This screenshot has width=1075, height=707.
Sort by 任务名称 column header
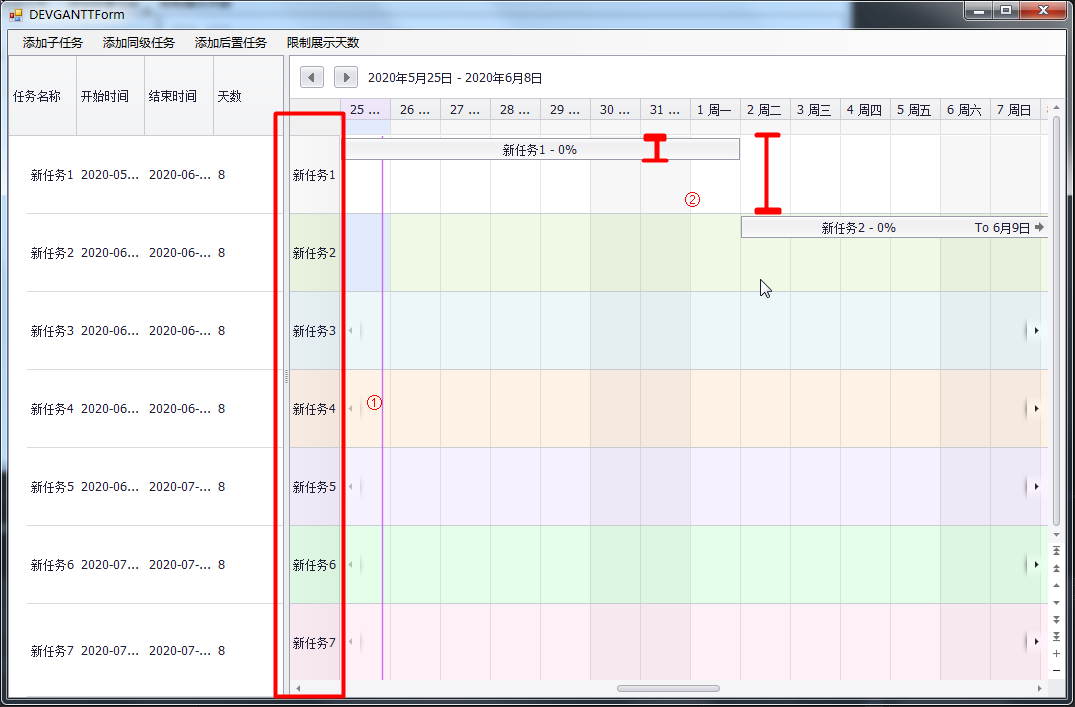click(43, 96)
